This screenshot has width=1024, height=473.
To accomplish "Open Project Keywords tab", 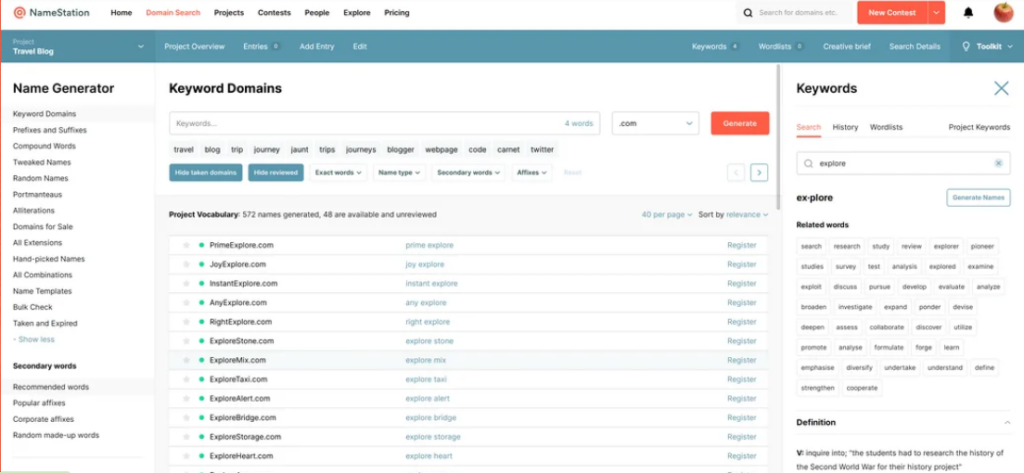I will [x=979, y=127].
